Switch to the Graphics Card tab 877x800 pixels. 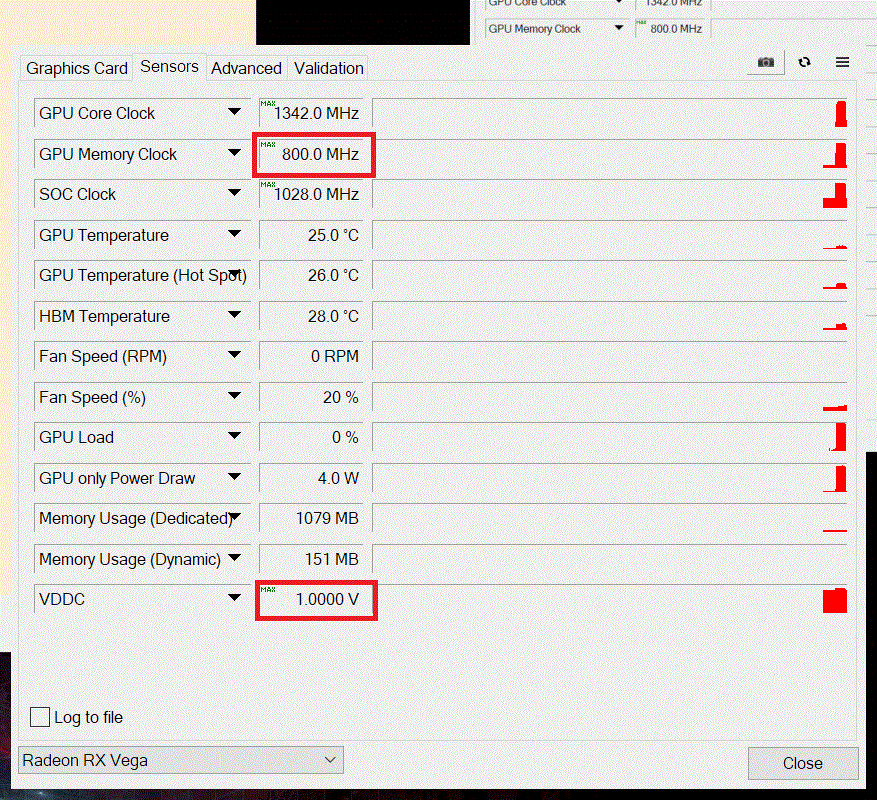click(x=77, y=68)
